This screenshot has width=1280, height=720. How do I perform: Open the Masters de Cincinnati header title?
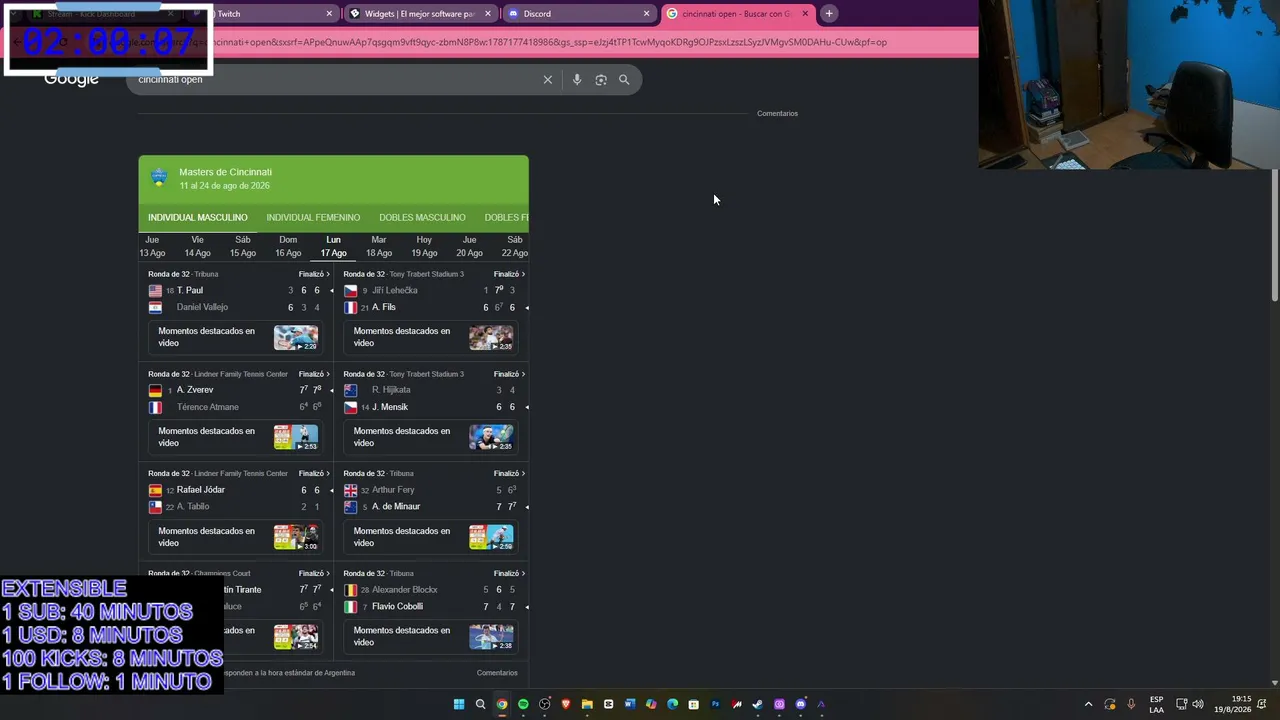(225, 172)
